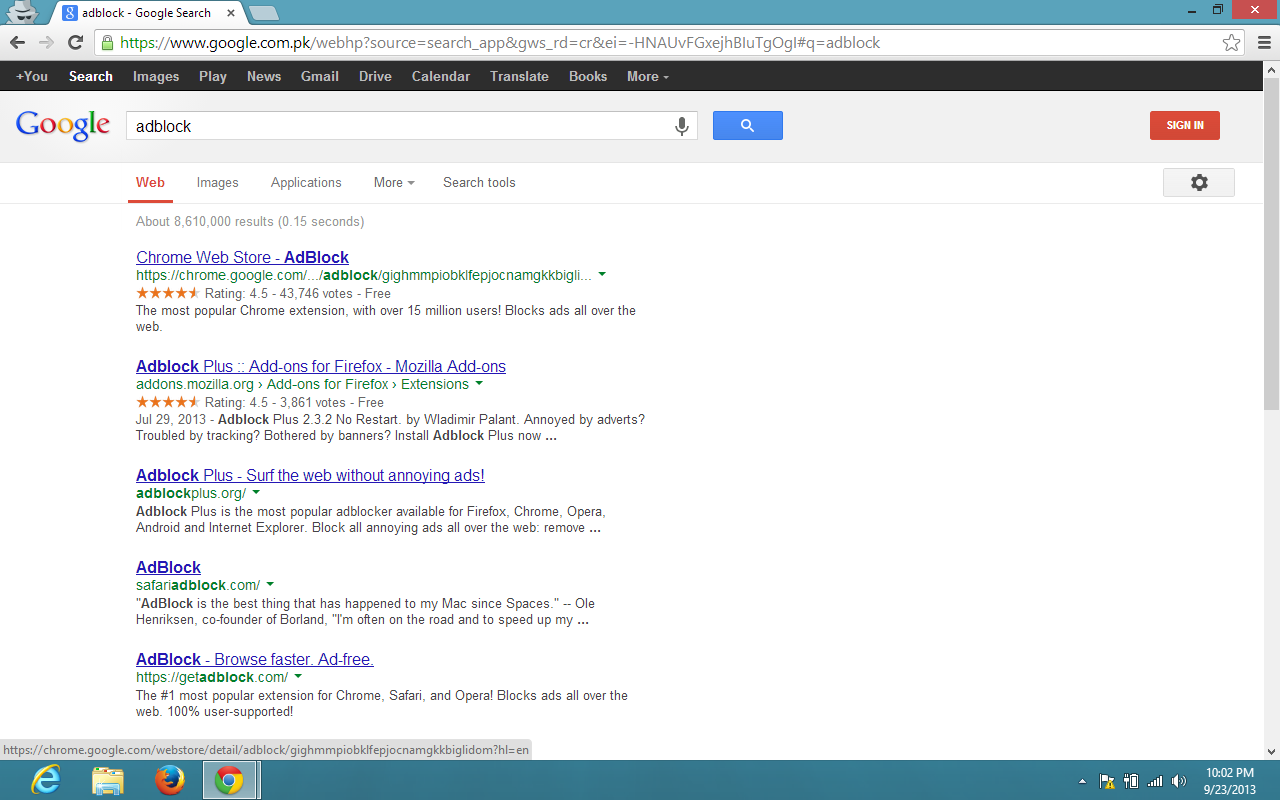Open Gmail from the top navigation bar

coord(319,75)
